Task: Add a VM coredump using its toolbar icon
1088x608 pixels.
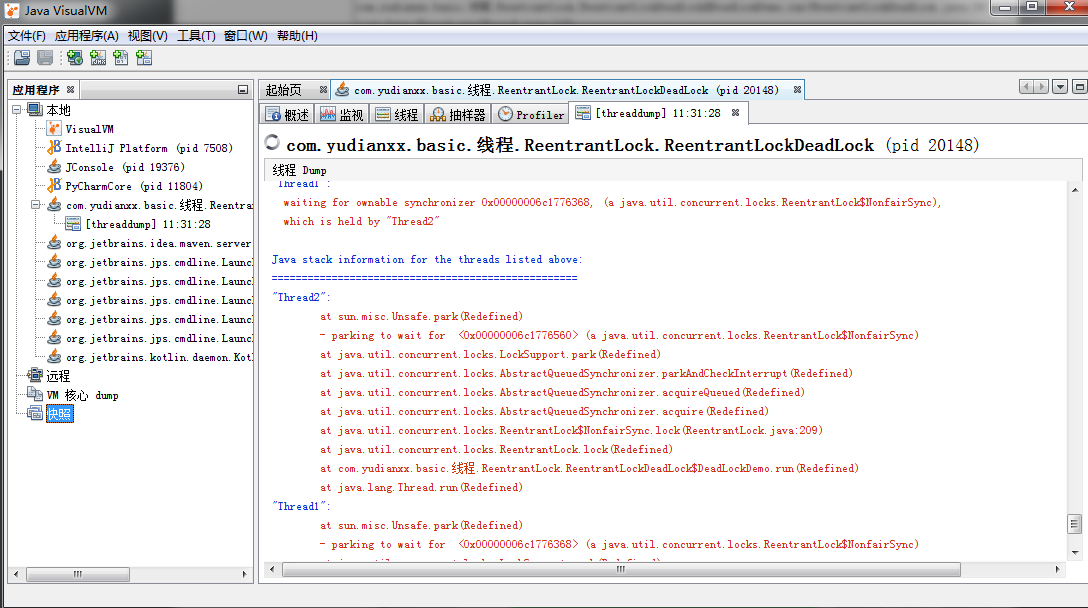Action: pyautogui.click(x=120, y=57)
